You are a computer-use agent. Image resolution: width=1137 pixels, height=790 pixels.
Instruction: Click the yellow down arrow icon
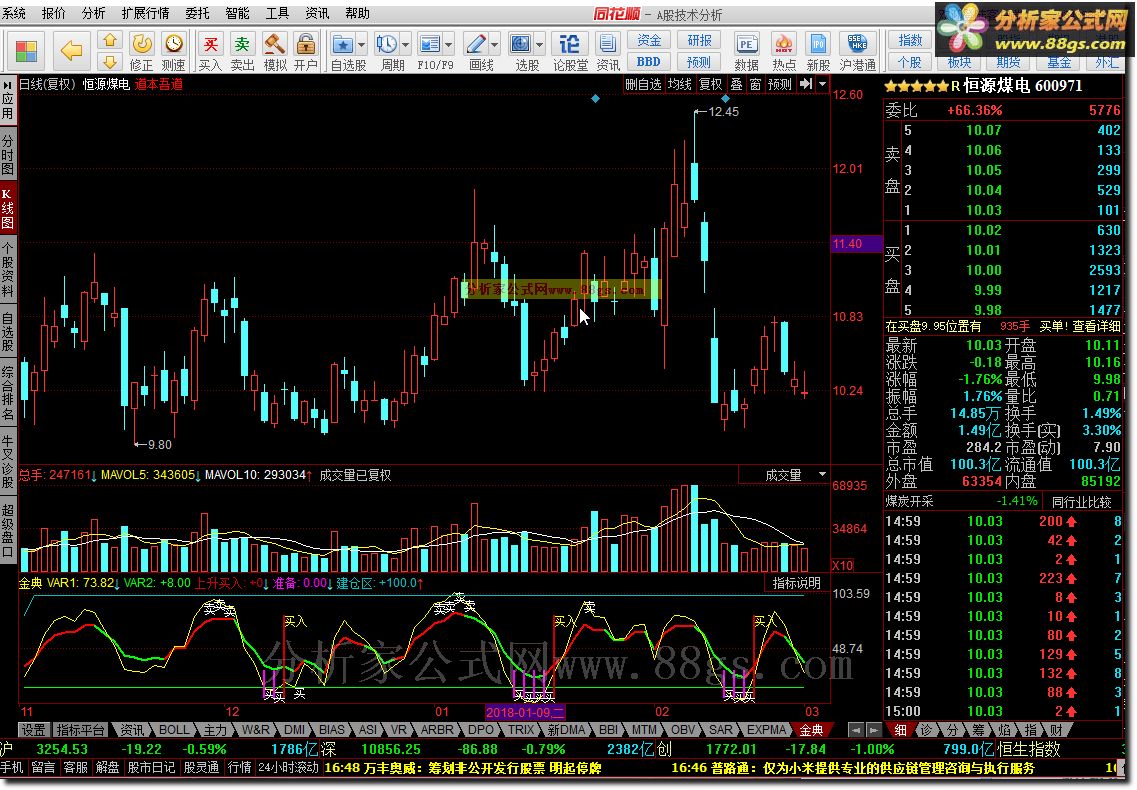pos(109,61)
